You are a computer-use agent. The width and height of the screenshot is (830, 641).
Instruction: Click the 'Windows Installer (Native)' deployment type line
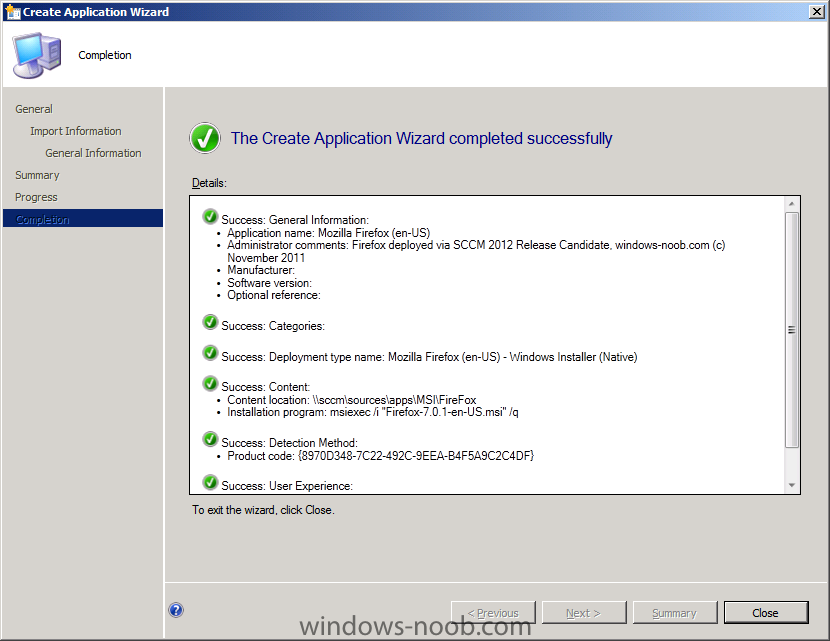click(x=429, y=357)
